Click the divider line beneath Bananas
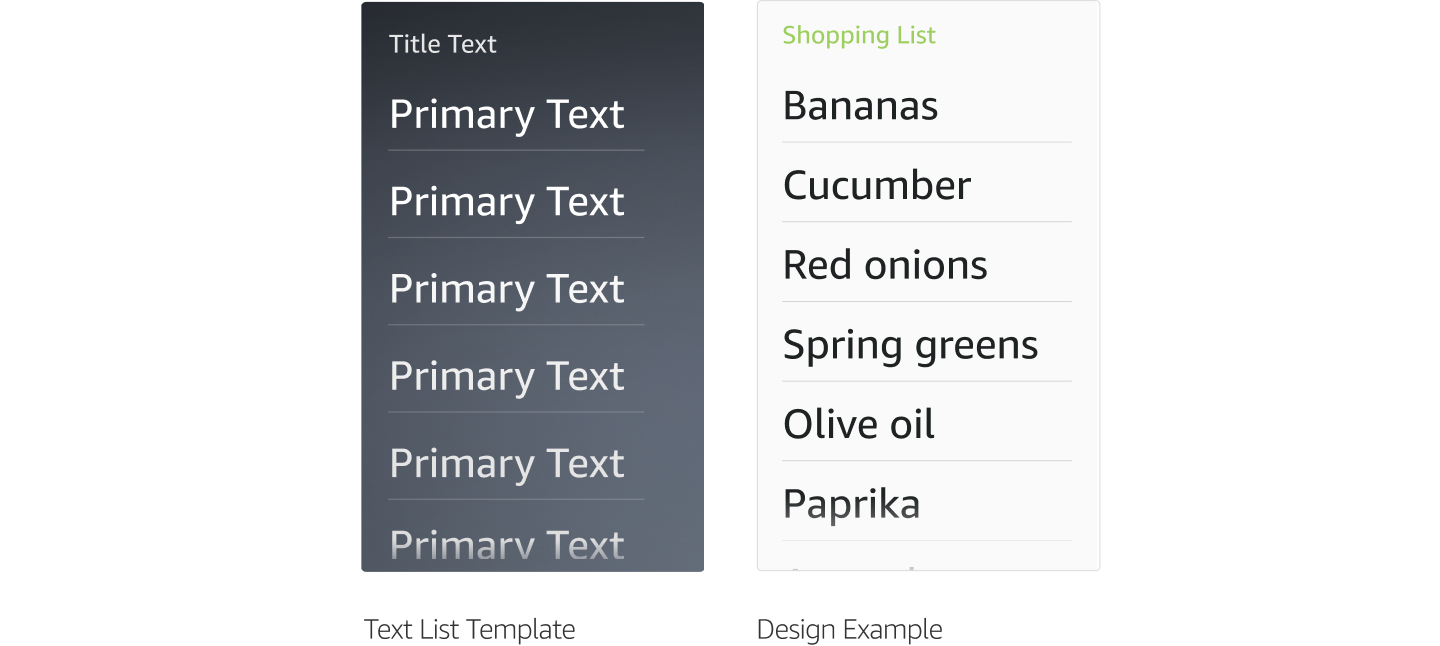This screenshot has height=646, width=1440. pos(926,142)
